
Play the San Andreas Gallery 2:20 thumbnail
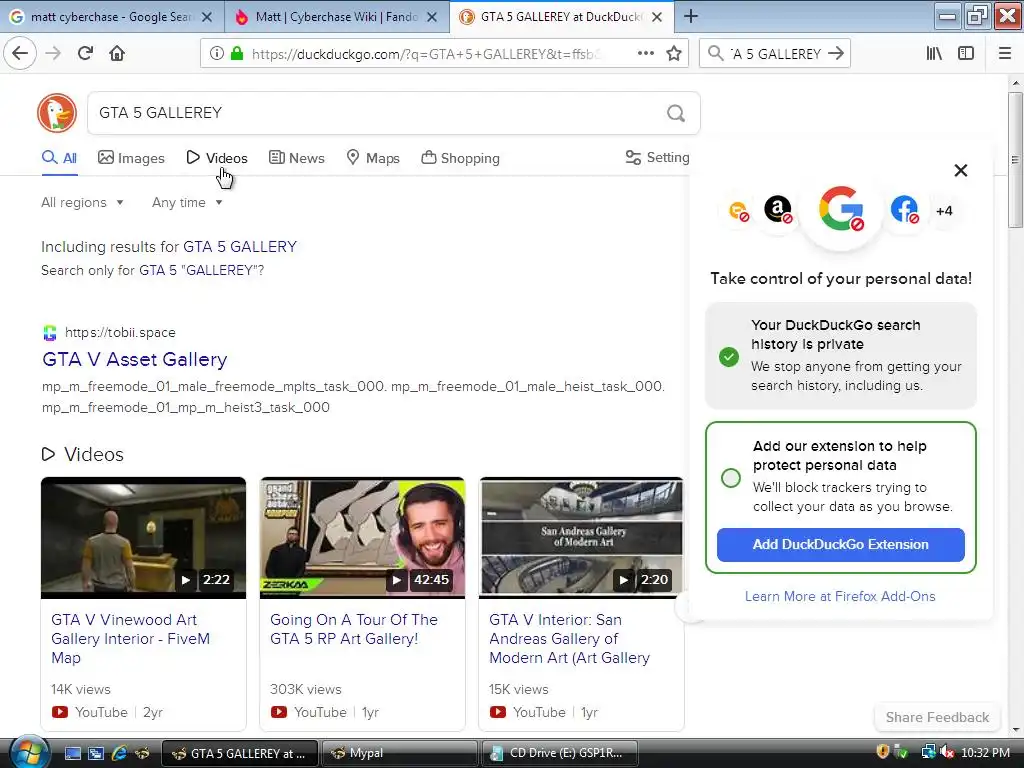pos(581,537)
